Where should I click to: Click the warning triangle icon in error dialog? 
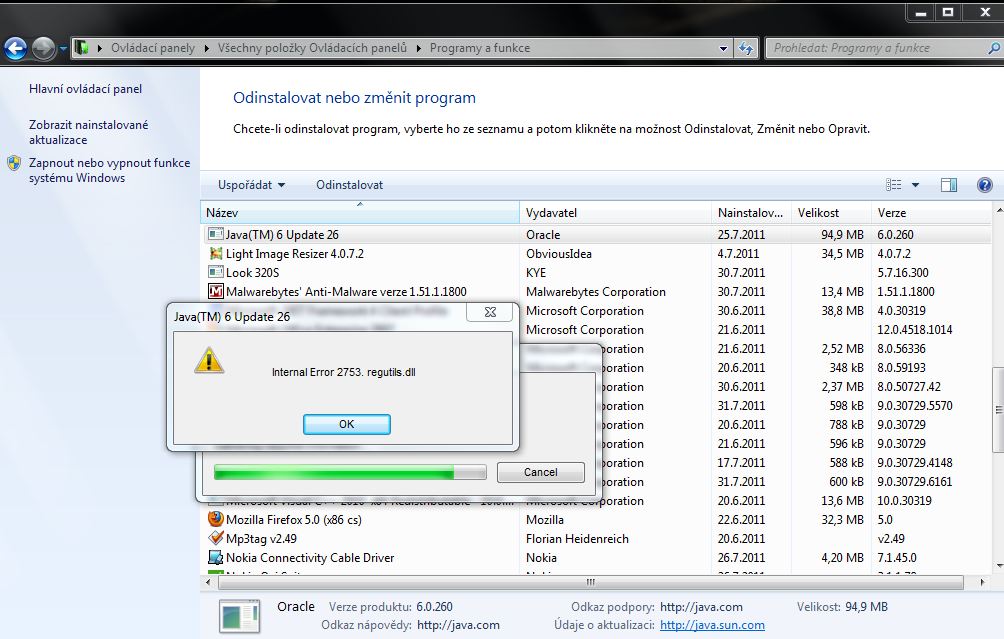click(x=209, y=360)
